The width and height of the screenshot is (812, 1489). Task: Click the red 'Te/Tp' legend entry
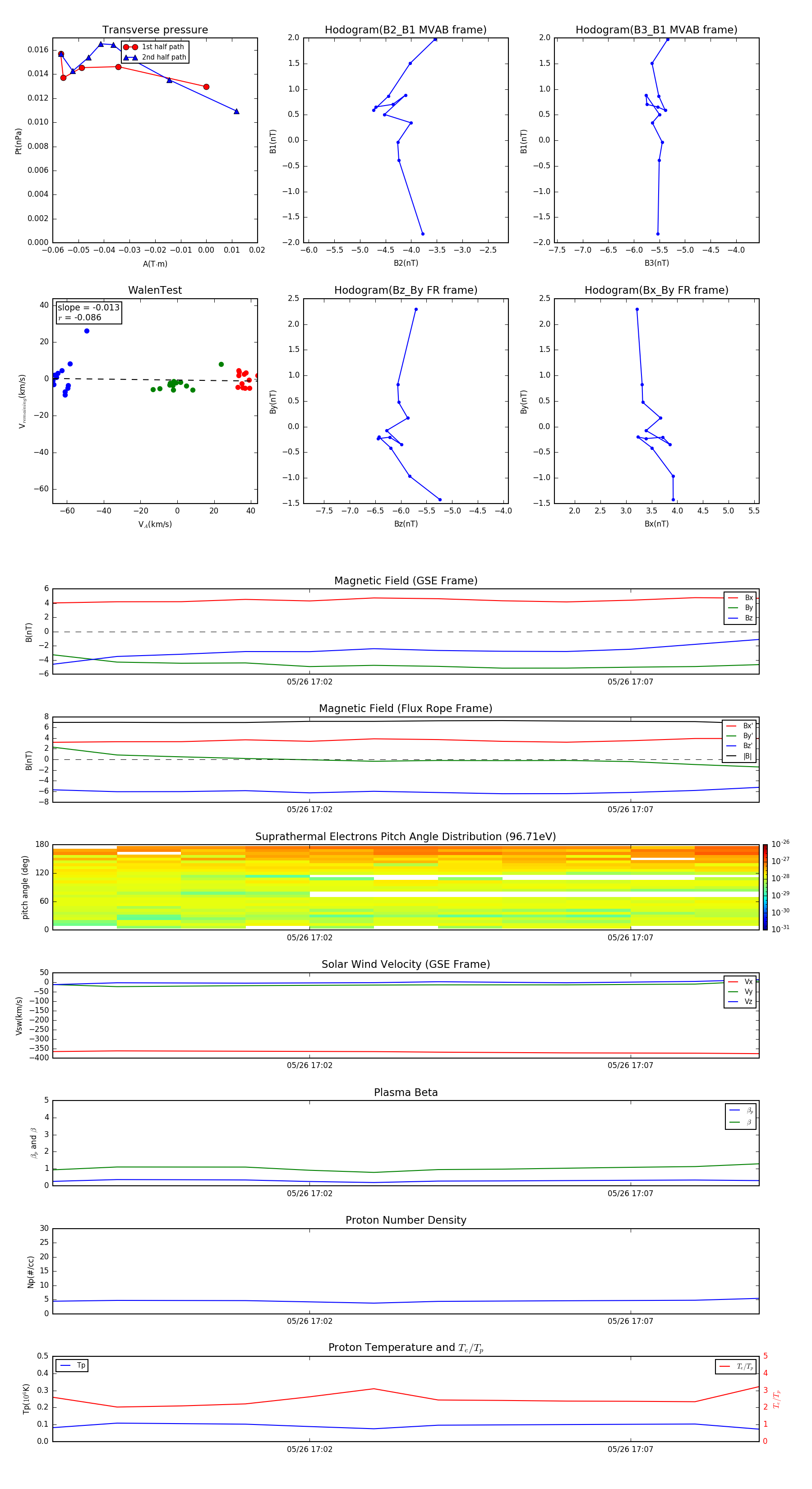736,1366
